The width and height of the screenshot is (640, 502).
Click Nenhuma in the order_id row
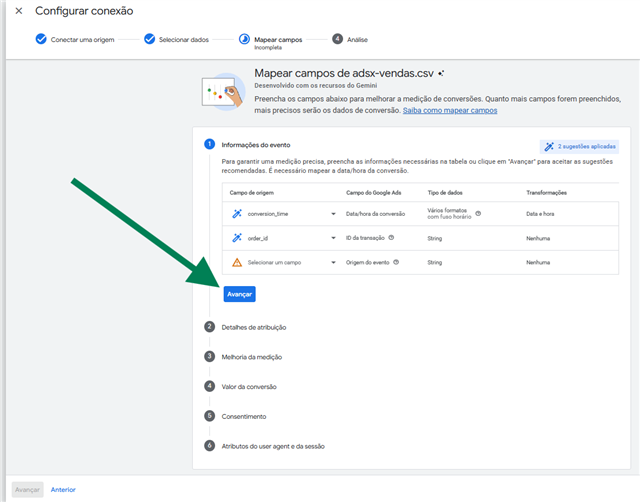click(538, 238)
